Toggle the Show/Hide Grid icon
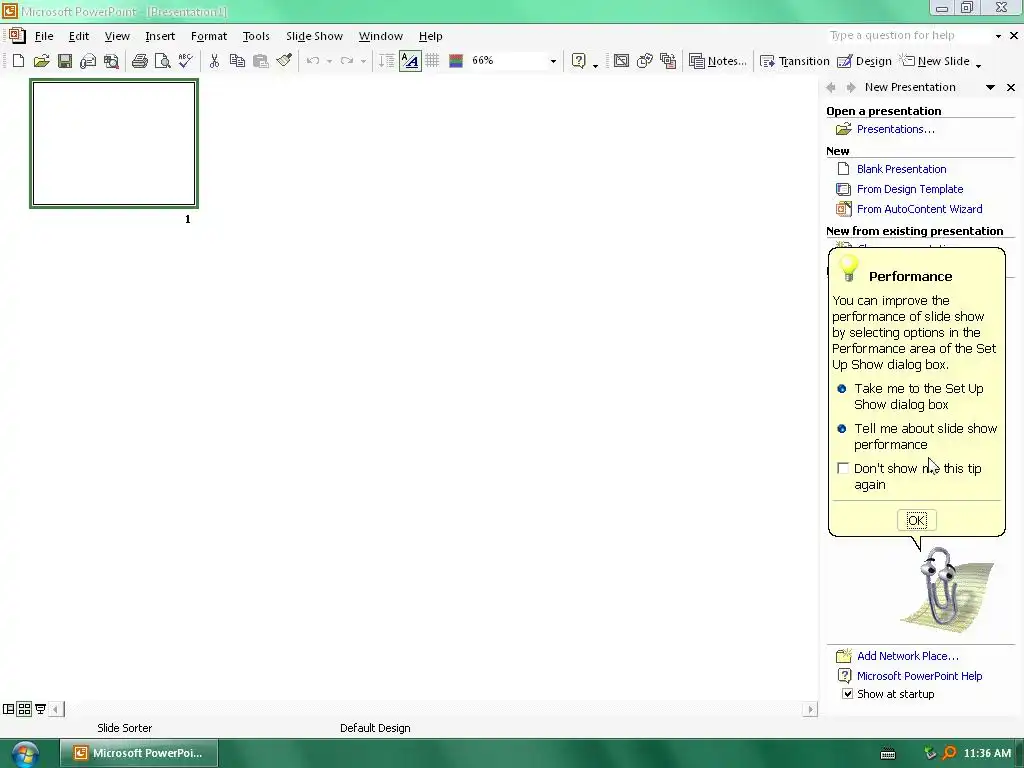This screenshot has width=1024, height=768. click(x=432, y=61)
